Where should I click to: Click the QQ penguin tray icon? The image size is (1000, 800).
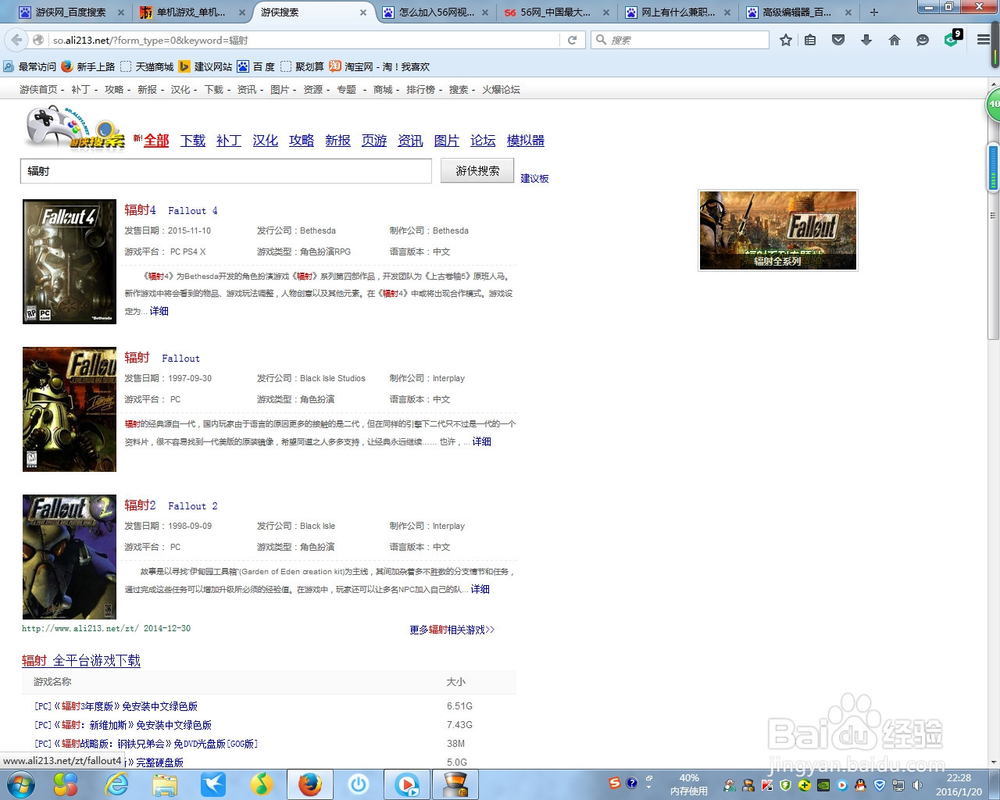click(860, 785)
